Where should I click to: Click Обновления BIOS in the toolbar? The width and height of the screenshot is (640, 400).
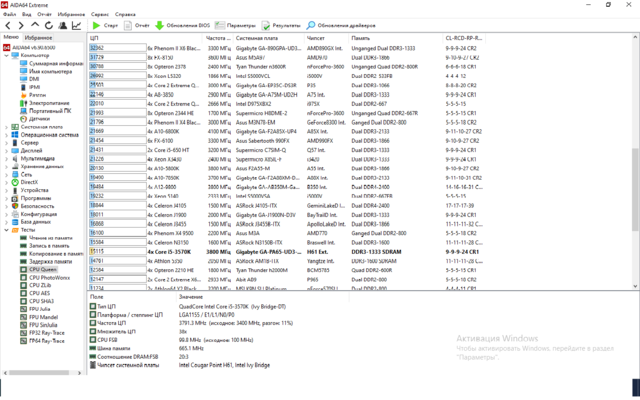click(182, 25)
